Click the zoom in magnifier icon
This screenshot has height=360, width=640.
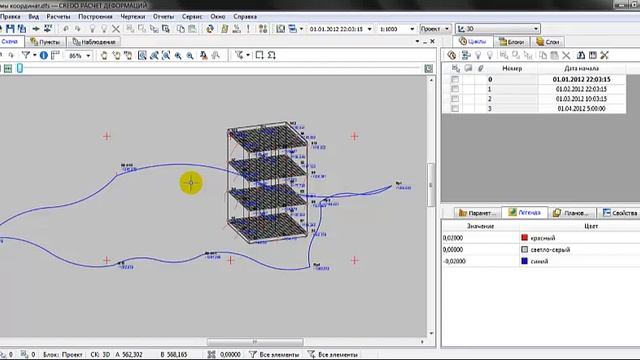(178, 56)
